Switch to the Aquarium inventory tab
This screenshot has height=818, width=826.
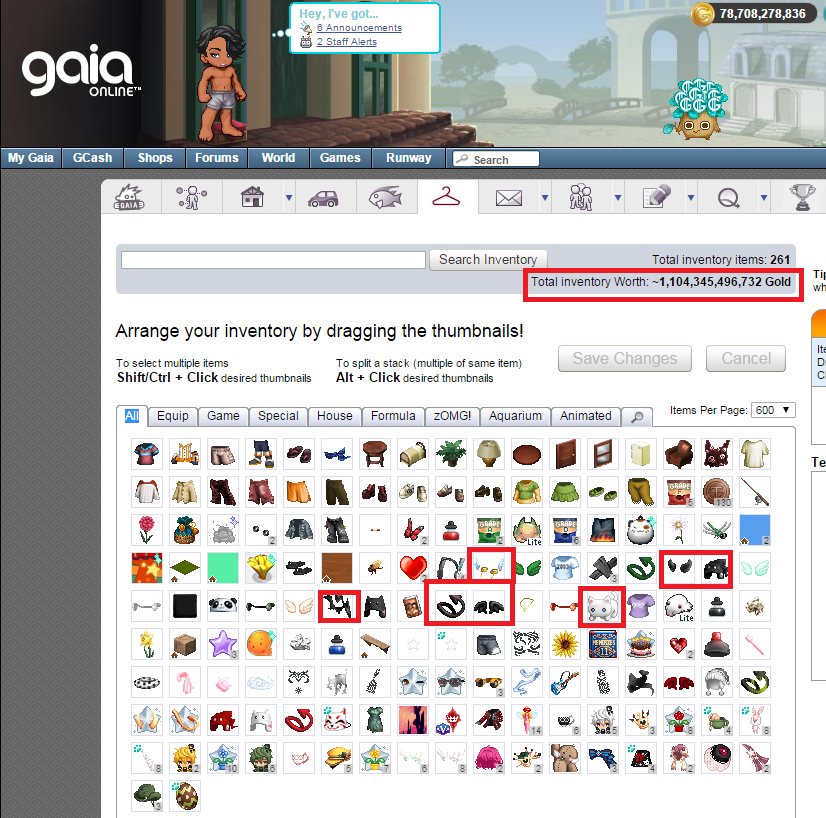tap(515, 416)
